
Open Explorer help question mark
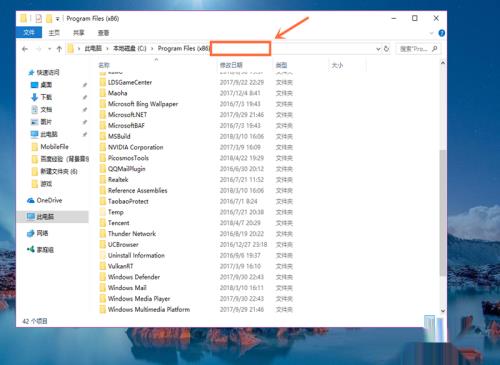tap(442, 33)
